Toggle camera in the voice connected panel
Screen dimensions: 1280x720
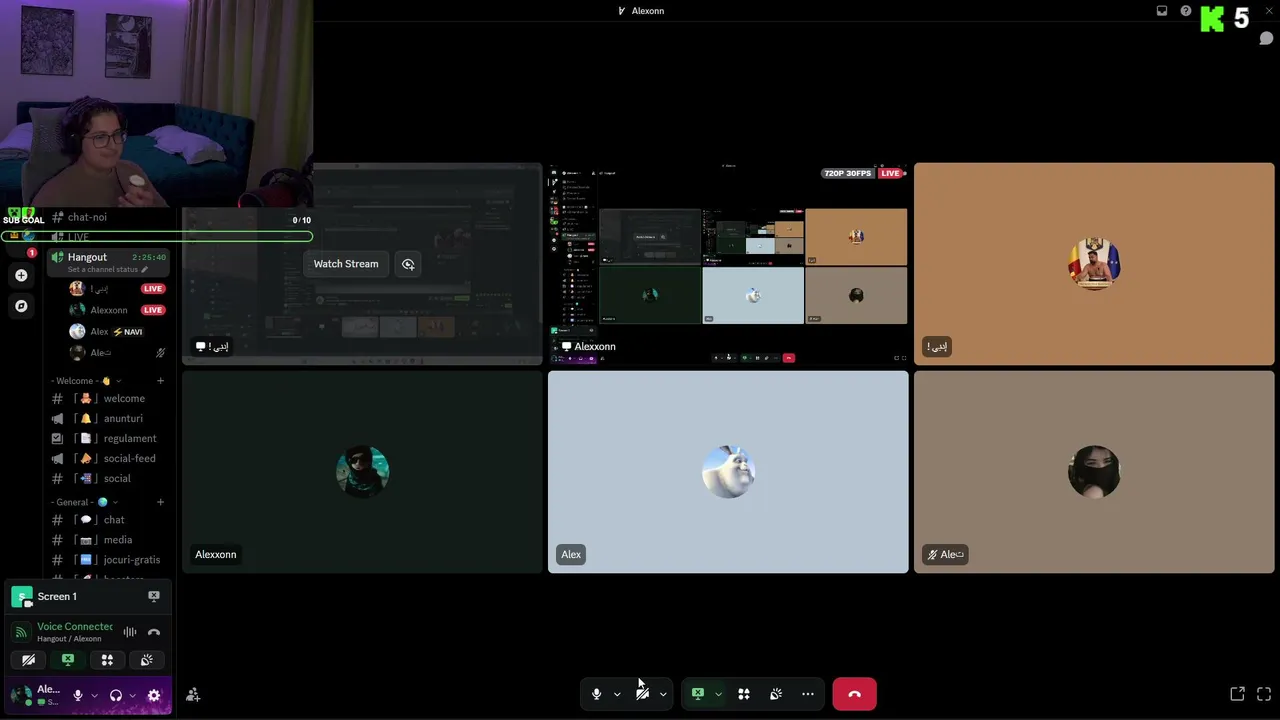pyautogui.click(x=29, y=660)
